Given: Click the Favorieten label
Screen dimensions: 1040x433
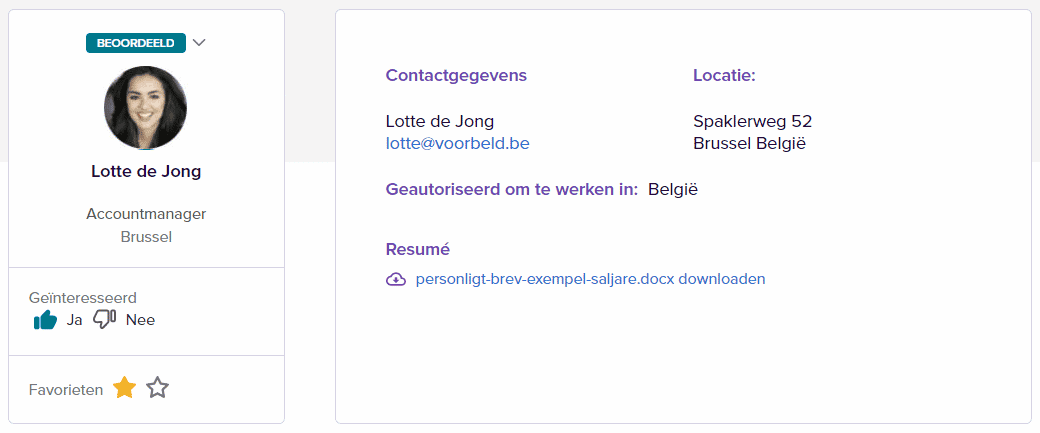Looking at the screenshot, I should (66, 389).
